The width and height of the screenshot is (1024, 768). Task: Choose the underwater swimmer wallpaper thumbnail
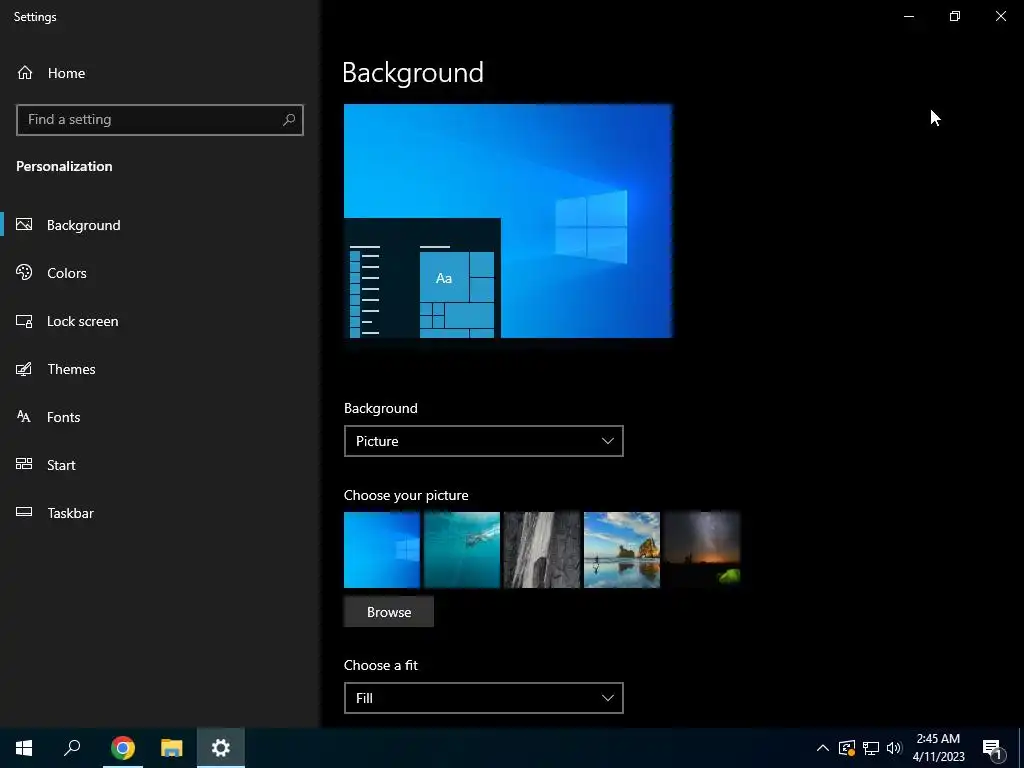pyautogui.click(x=462, y=550)
